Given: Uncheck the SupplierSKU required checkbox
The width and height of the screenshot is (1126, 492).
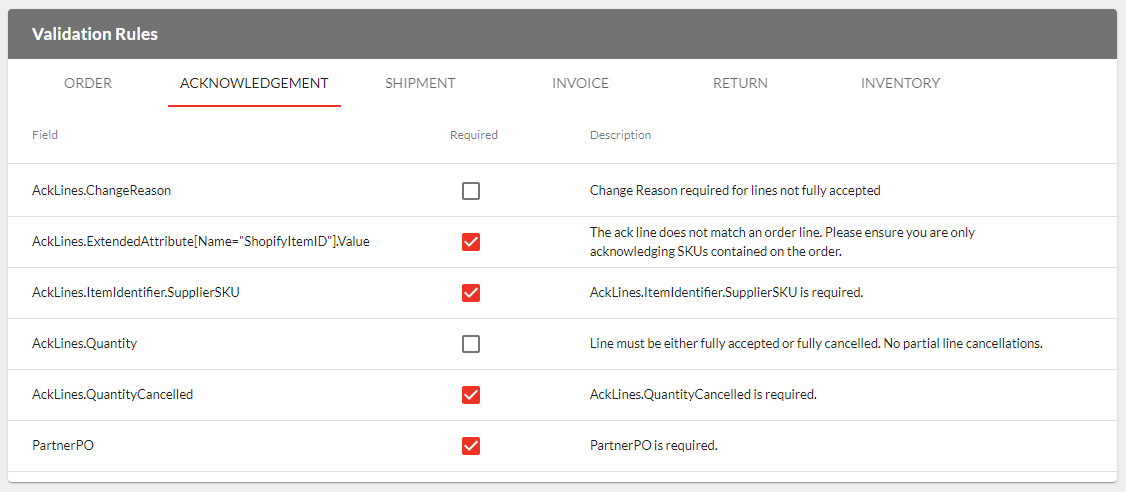Looking at the screenshot, I should click(471, 293).
